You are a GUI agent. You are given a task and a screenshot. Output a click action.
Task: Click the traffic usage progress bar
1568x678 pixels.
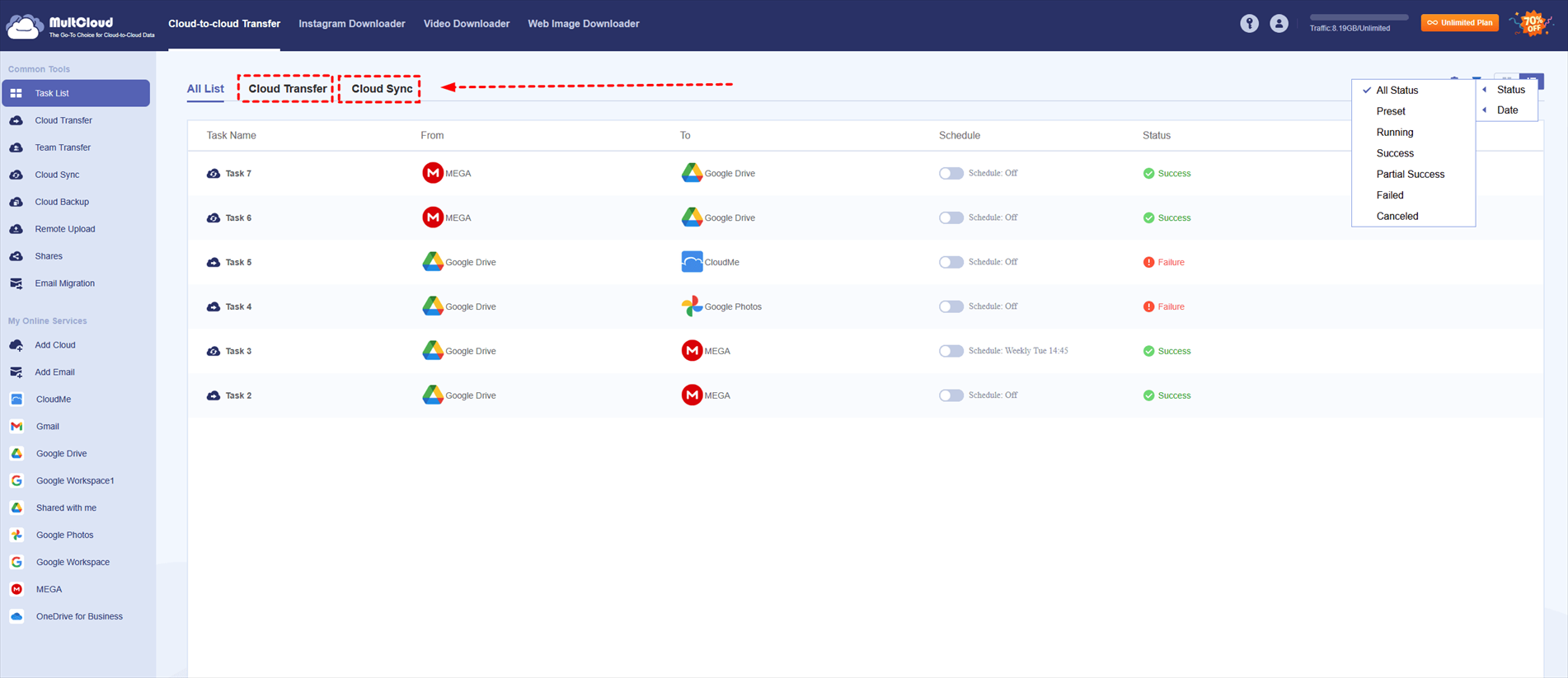[1359, 17]
